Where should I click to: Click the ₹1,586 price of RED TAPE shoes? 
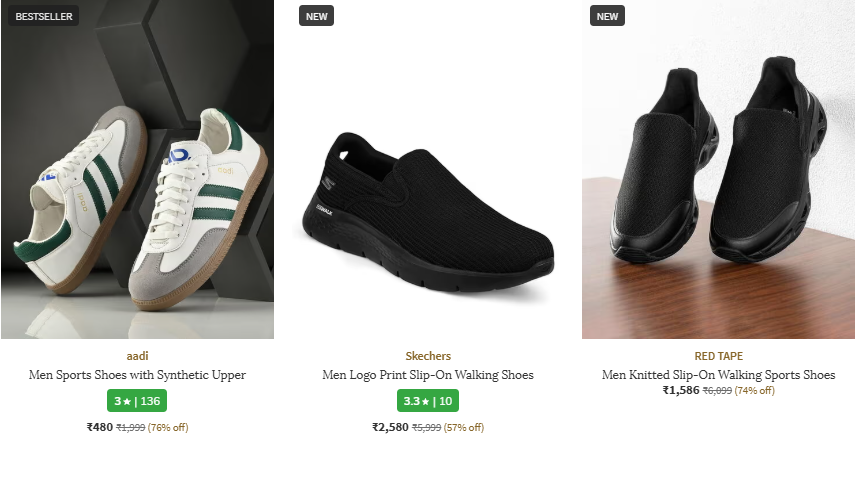point(681,390)
